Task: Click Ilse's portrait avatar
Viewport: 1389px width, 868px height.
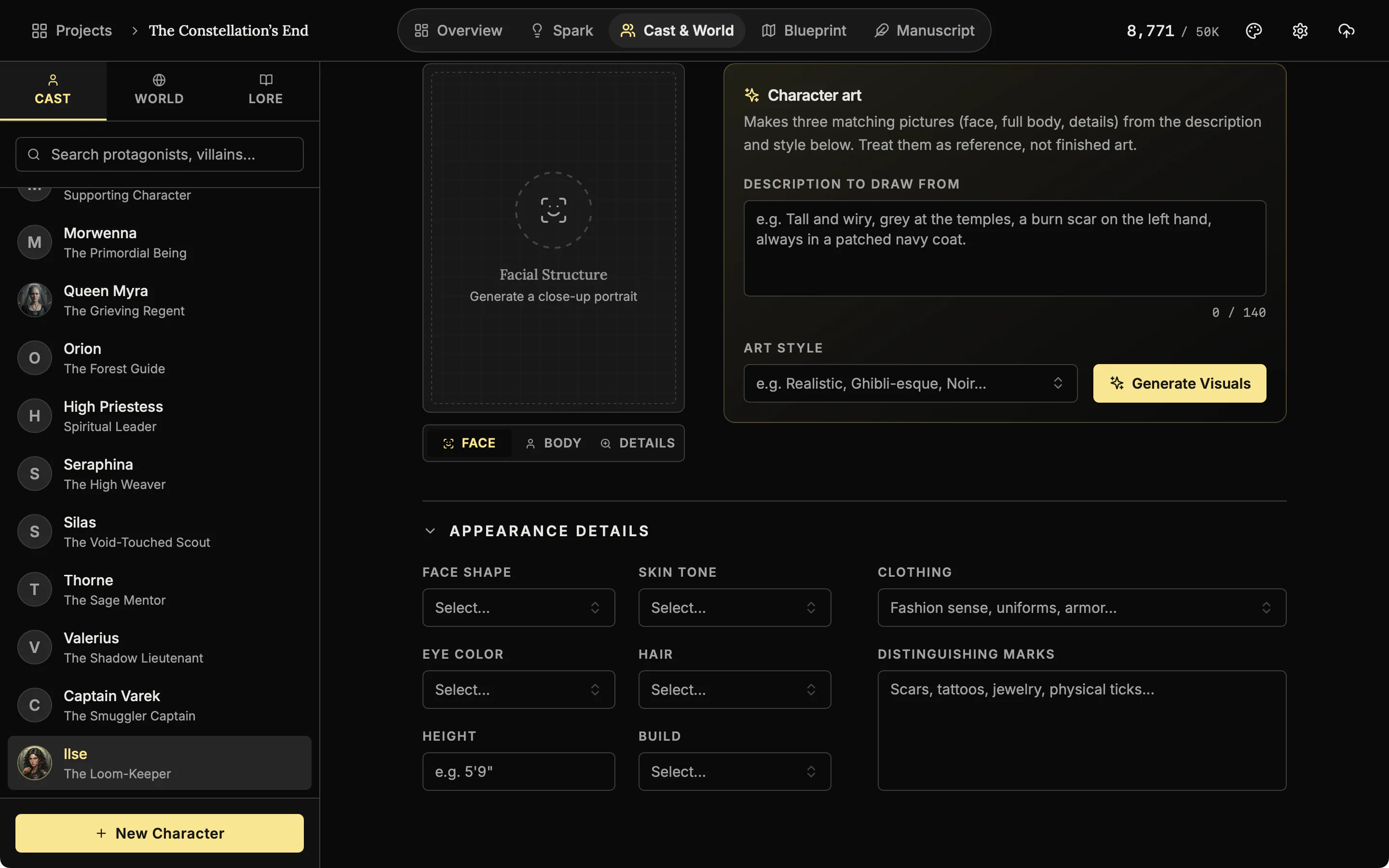Action: click(34, 763)
